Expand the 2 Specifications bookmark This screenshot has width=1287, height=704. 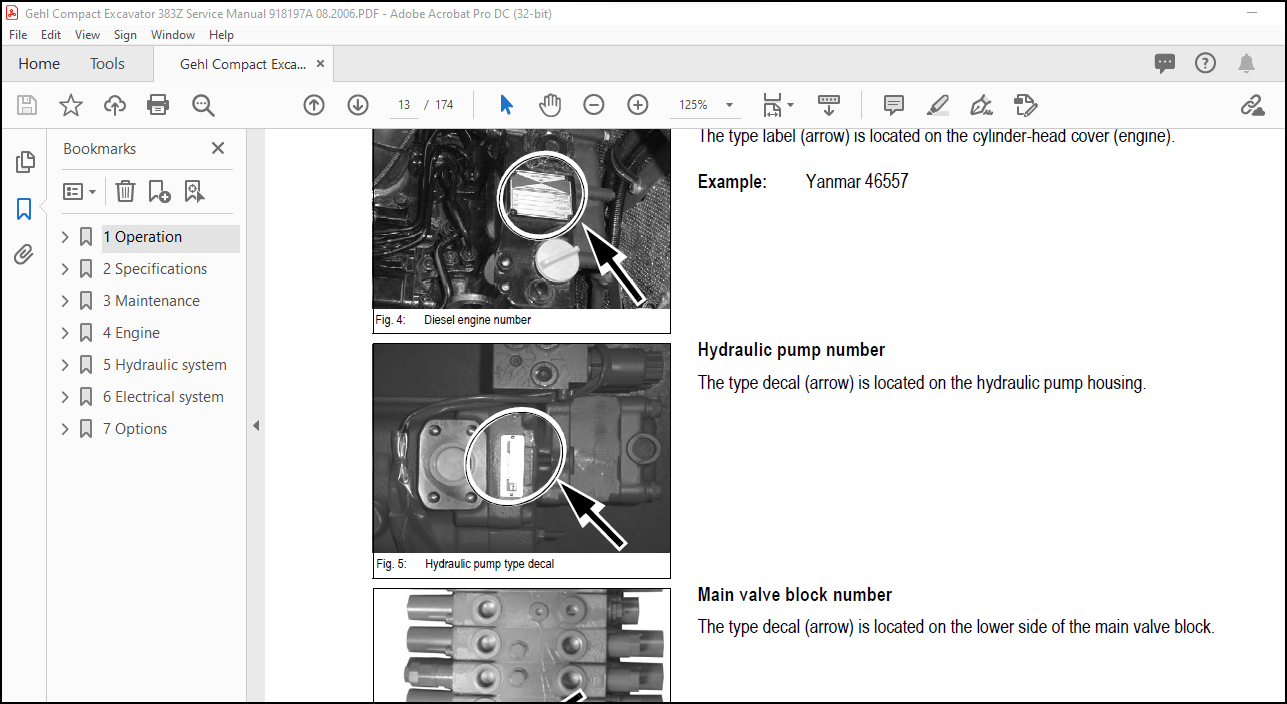[x=65, y=269]
